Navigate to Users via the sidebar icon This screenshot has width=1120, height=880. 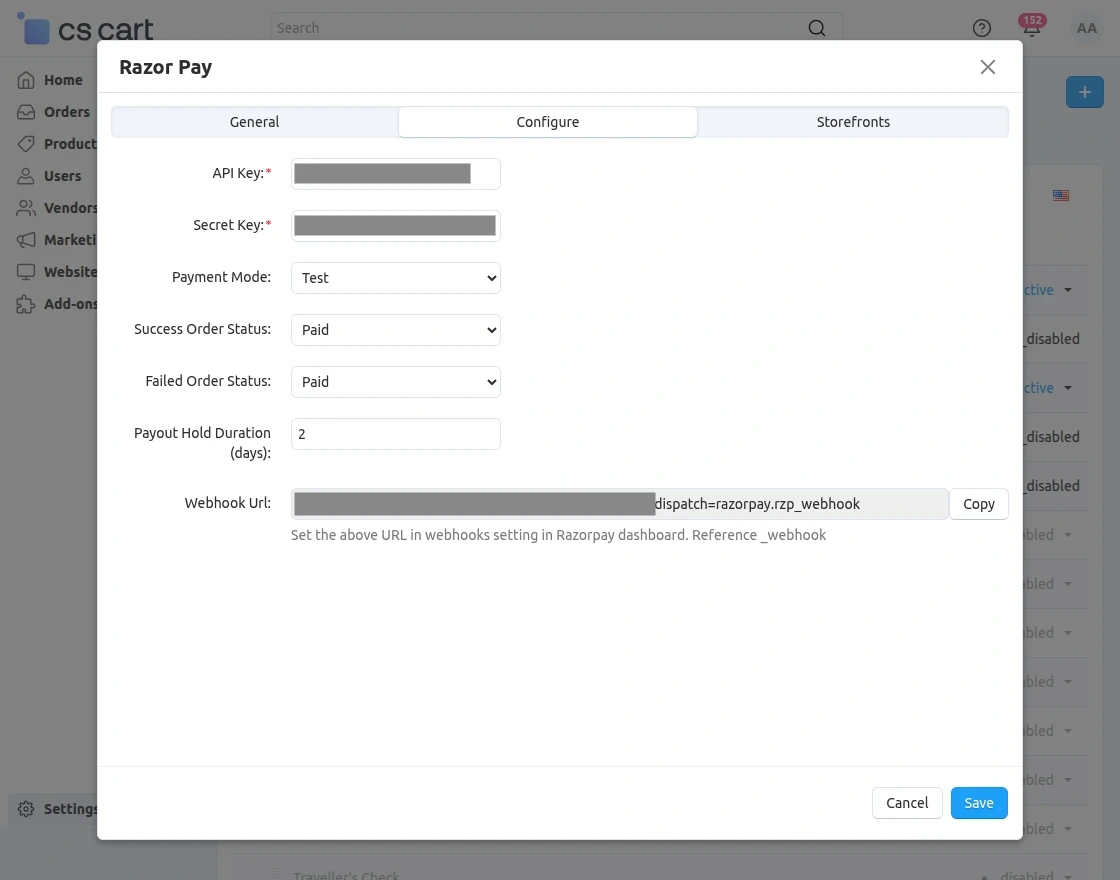pos(27,175)
